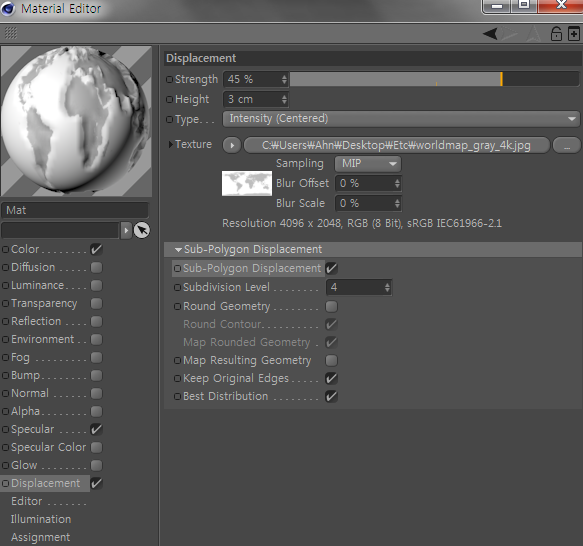This screenshot has height=546, width=583.
Task: Open the displacement Type dropdown
Action: coord(401,119)
